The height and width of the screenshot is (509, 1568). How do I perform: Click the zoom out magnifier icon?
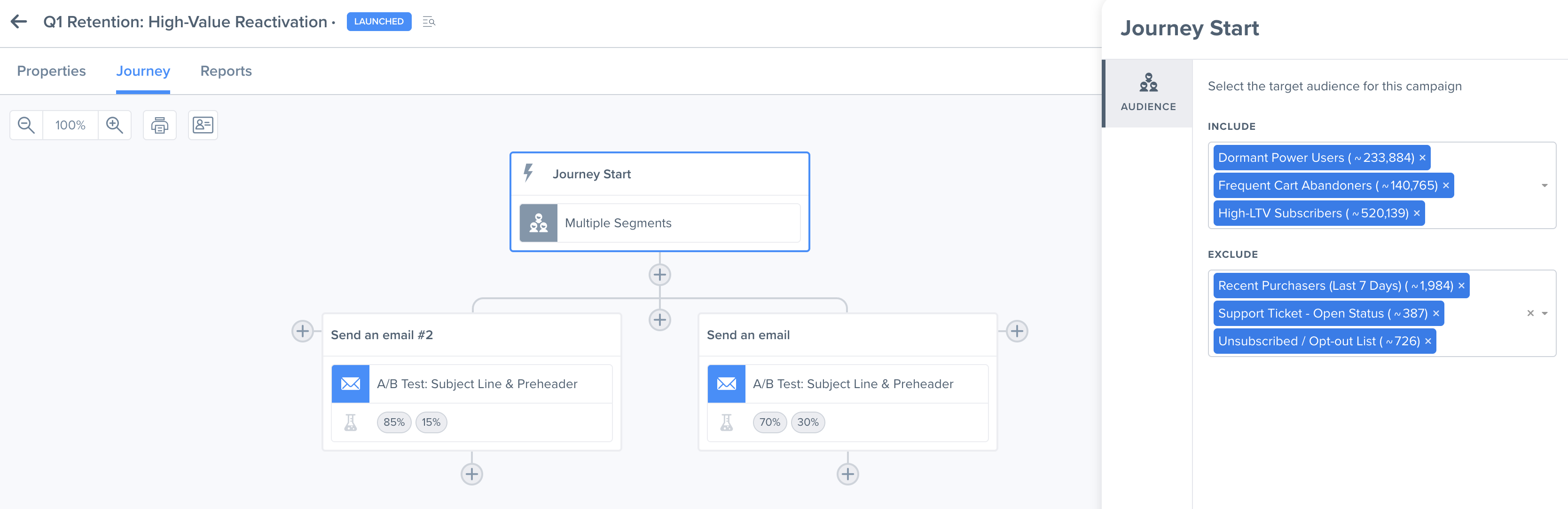(x=26, y=126)
